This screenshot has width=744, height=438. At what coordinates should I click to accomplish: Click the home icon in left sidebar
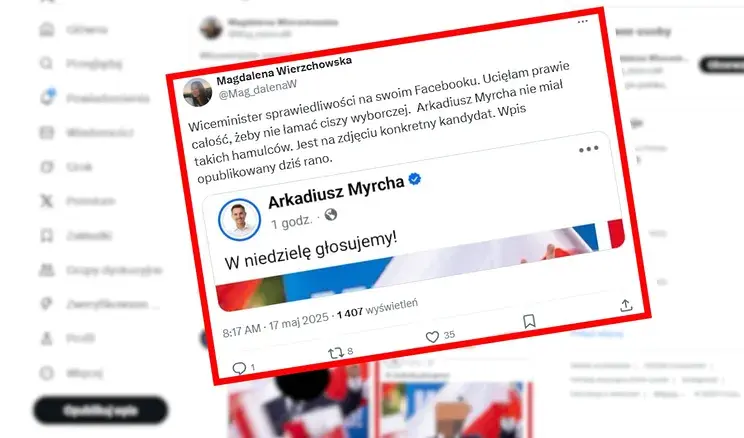(46, 29)
